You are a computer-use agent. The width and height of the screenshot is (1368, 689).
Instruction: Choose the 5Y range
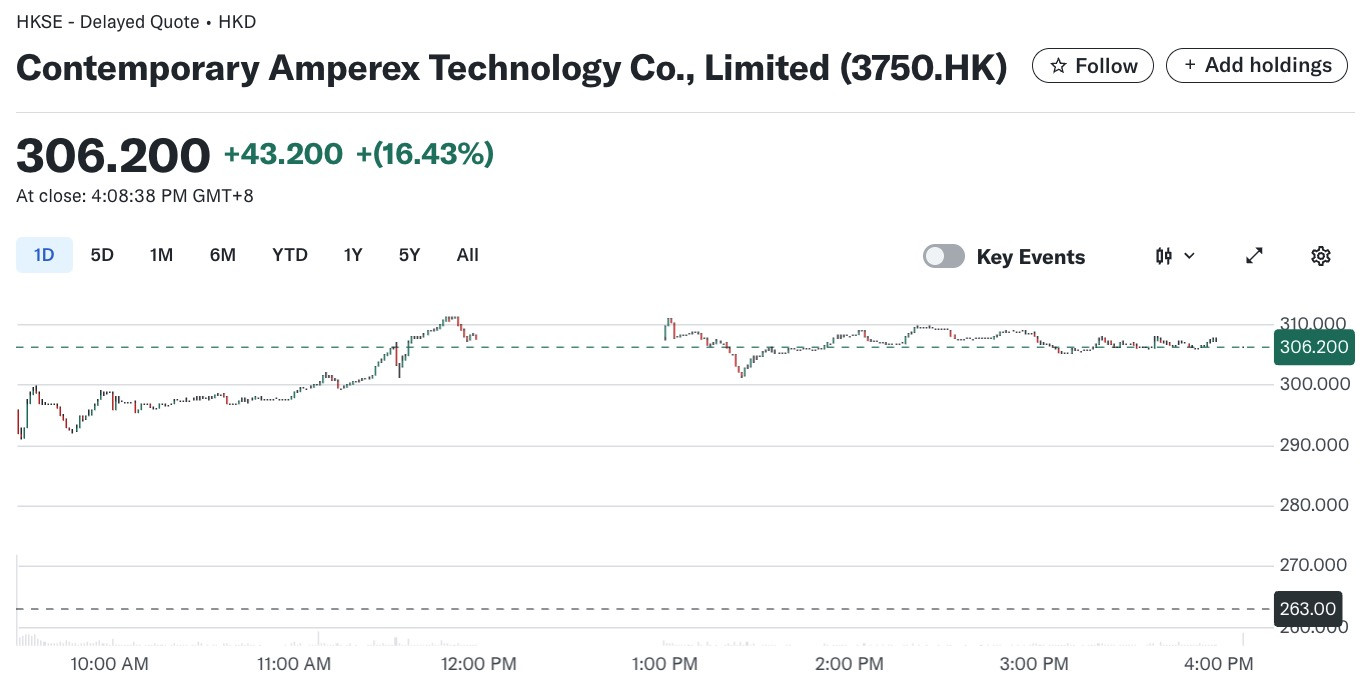click(409, 255)
